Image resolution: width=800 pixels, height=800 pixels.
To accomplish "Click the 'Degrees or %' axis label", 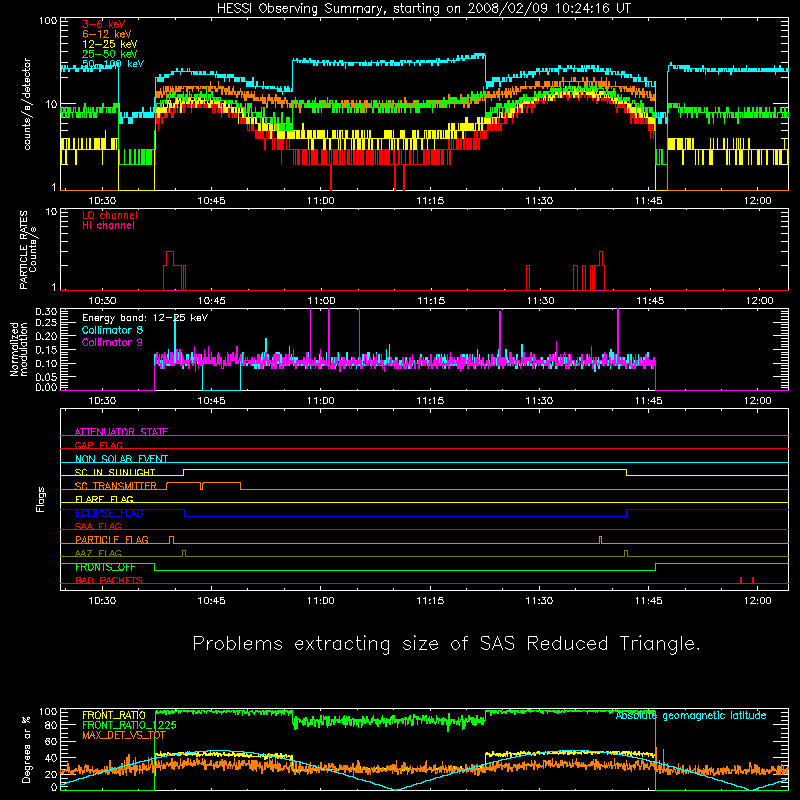I will click(27, 749).
